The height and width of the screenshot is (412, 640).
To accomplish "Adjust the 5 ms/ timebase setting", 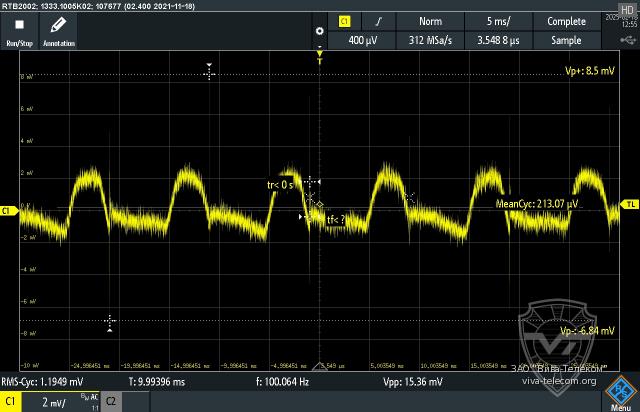I will pos(498,22).
